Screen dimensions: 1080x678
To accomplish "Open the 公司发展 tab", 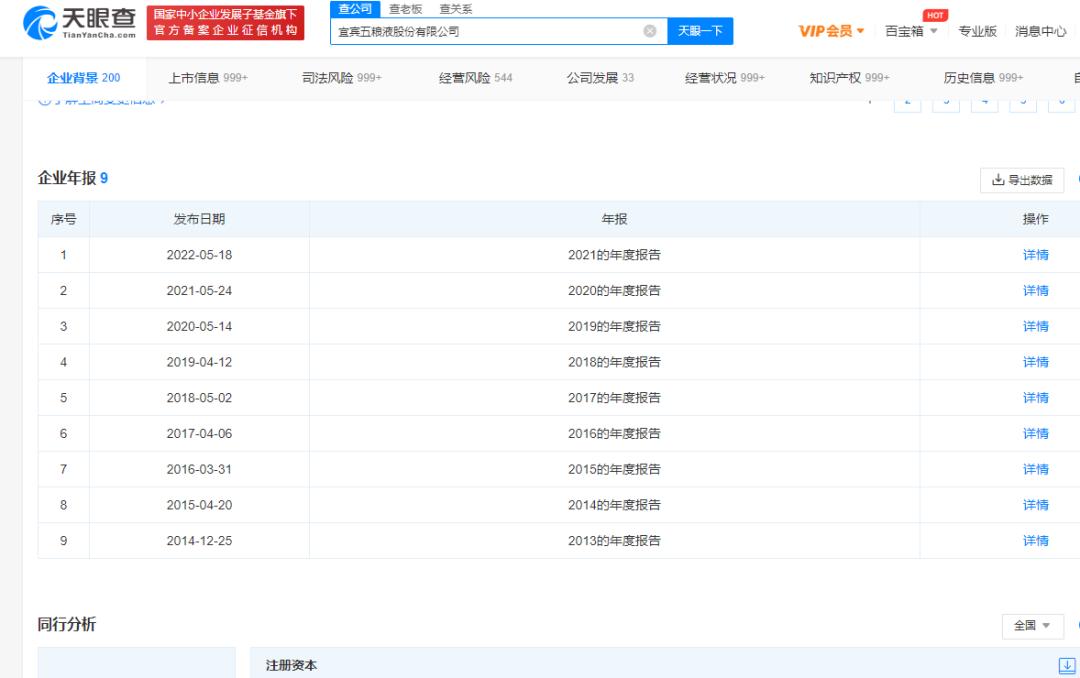I will 600,78.
